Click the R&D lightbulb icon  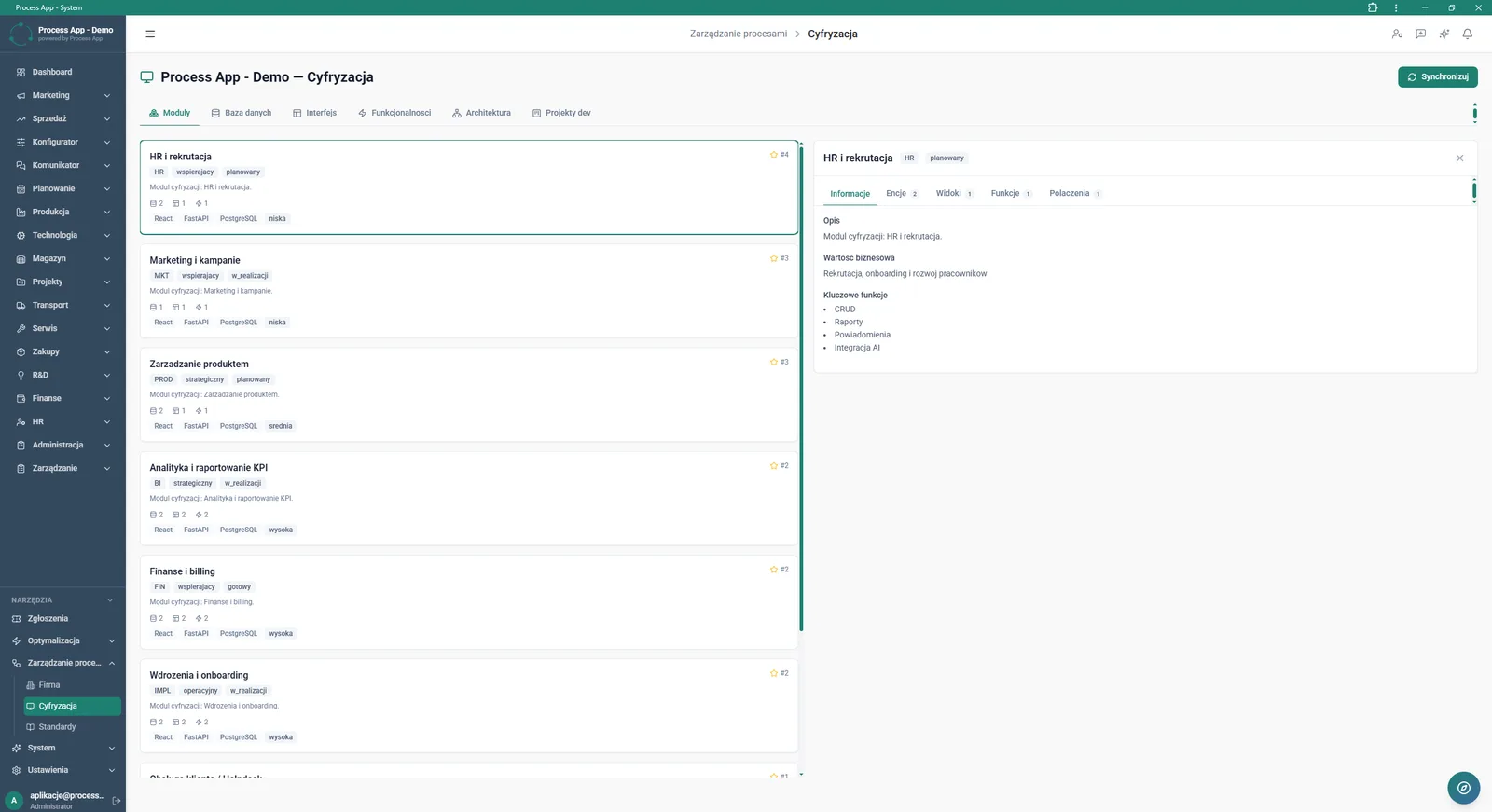pyautogui.click(x=21, y=375)
